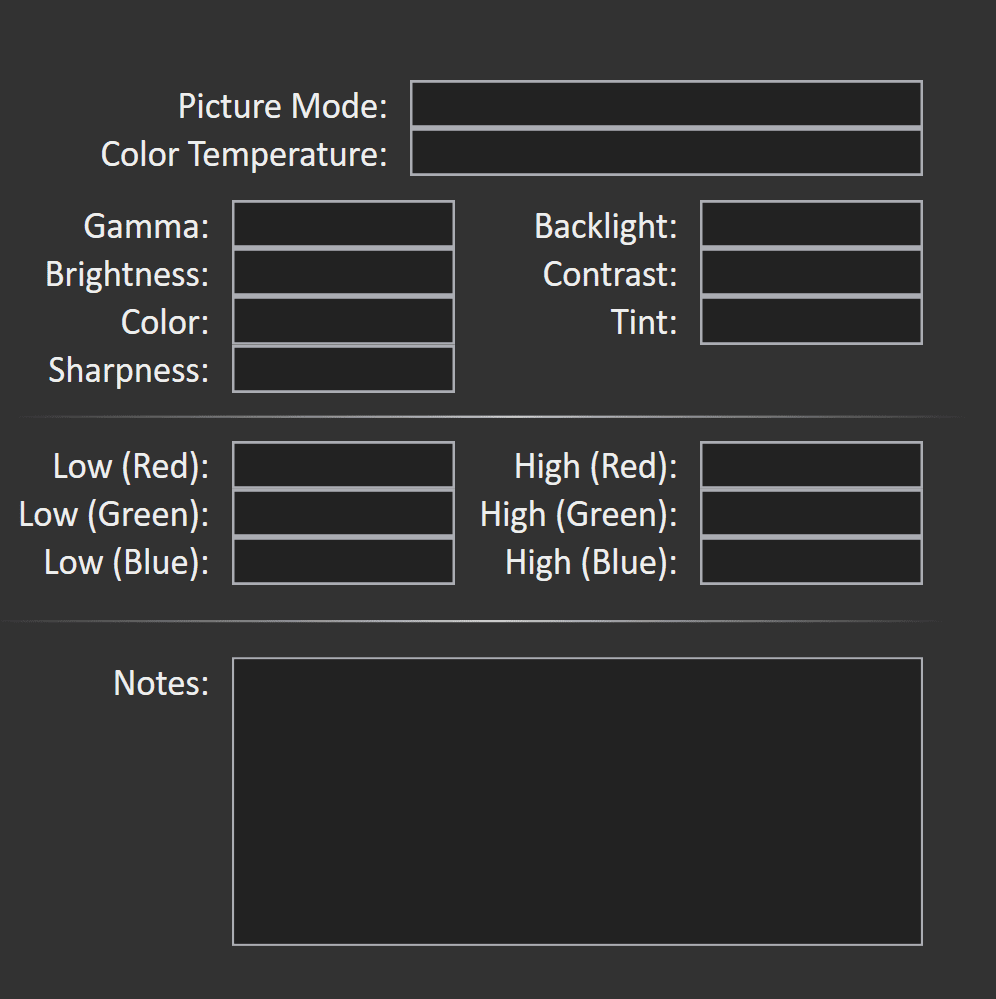Select the High (Blue) input field
This screenshot has width=996, height=999.
click(811, 561)
